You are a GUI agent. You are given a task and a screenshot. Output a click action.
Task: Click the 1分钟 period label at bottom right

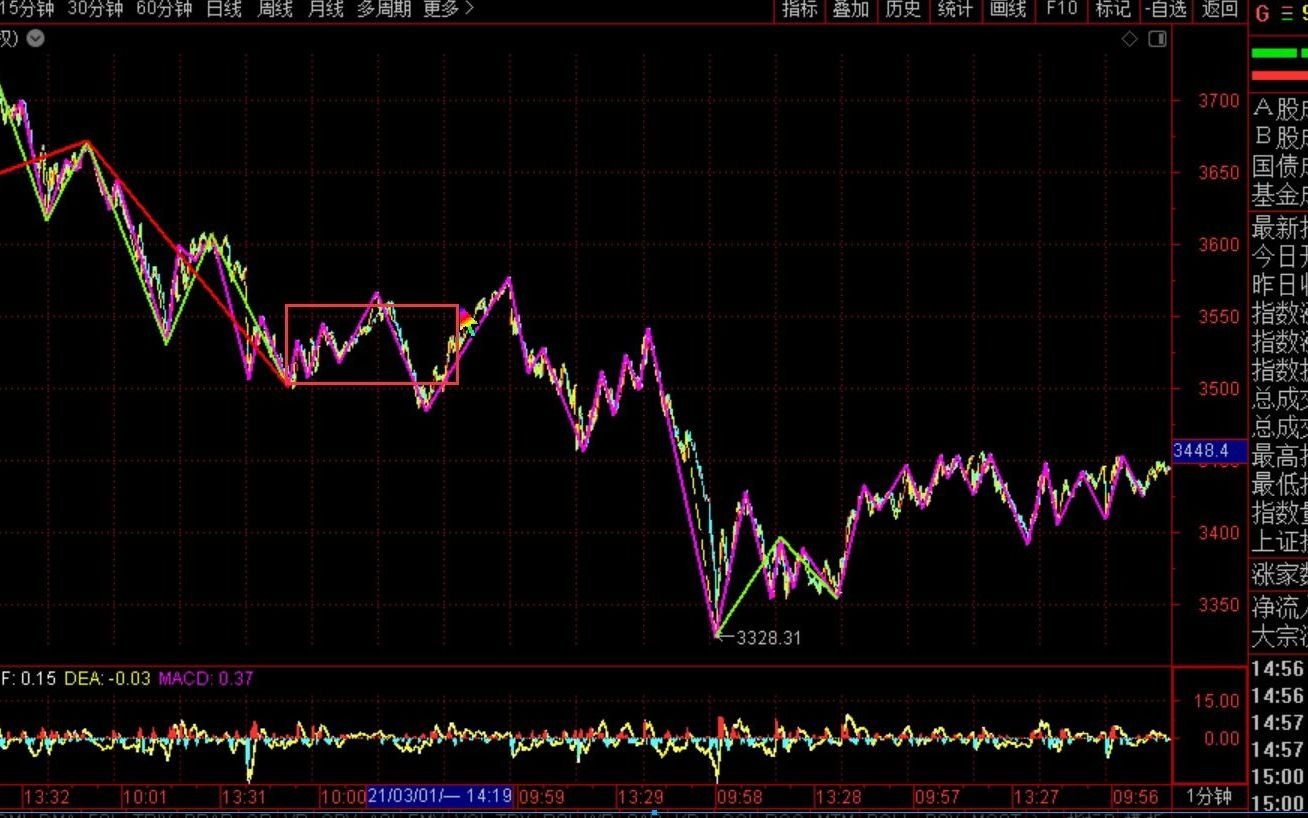(1210, 797)
